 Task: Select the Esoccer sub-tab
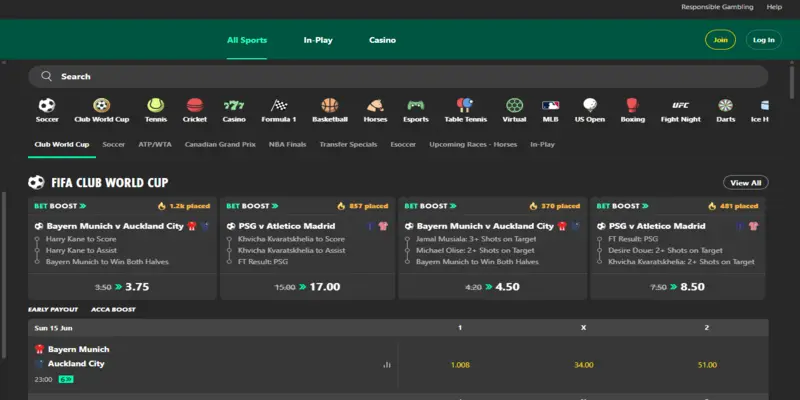pyautogui.click(x=403, y=144)
